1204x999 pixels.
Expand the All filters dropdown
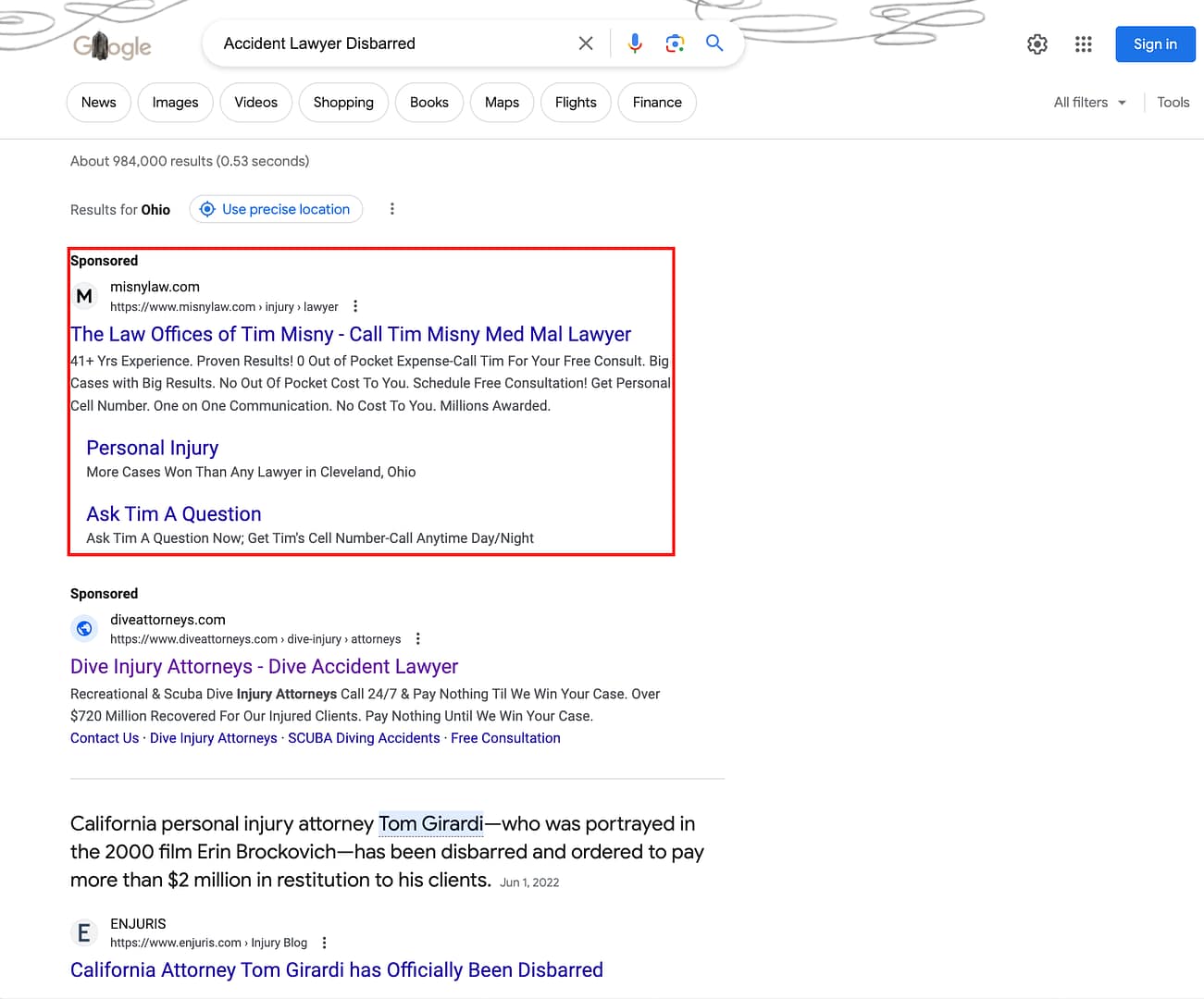point(1089,103)
